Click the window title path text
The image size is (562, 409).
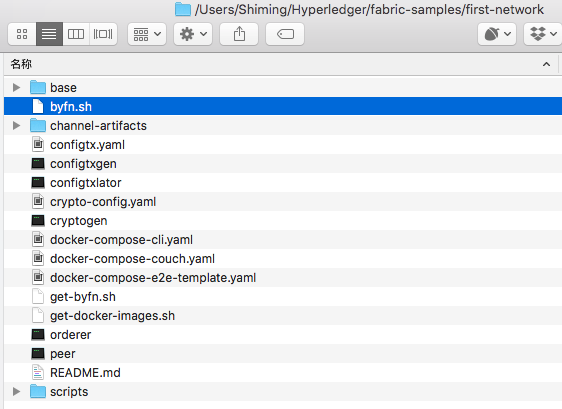click(369, 10)
